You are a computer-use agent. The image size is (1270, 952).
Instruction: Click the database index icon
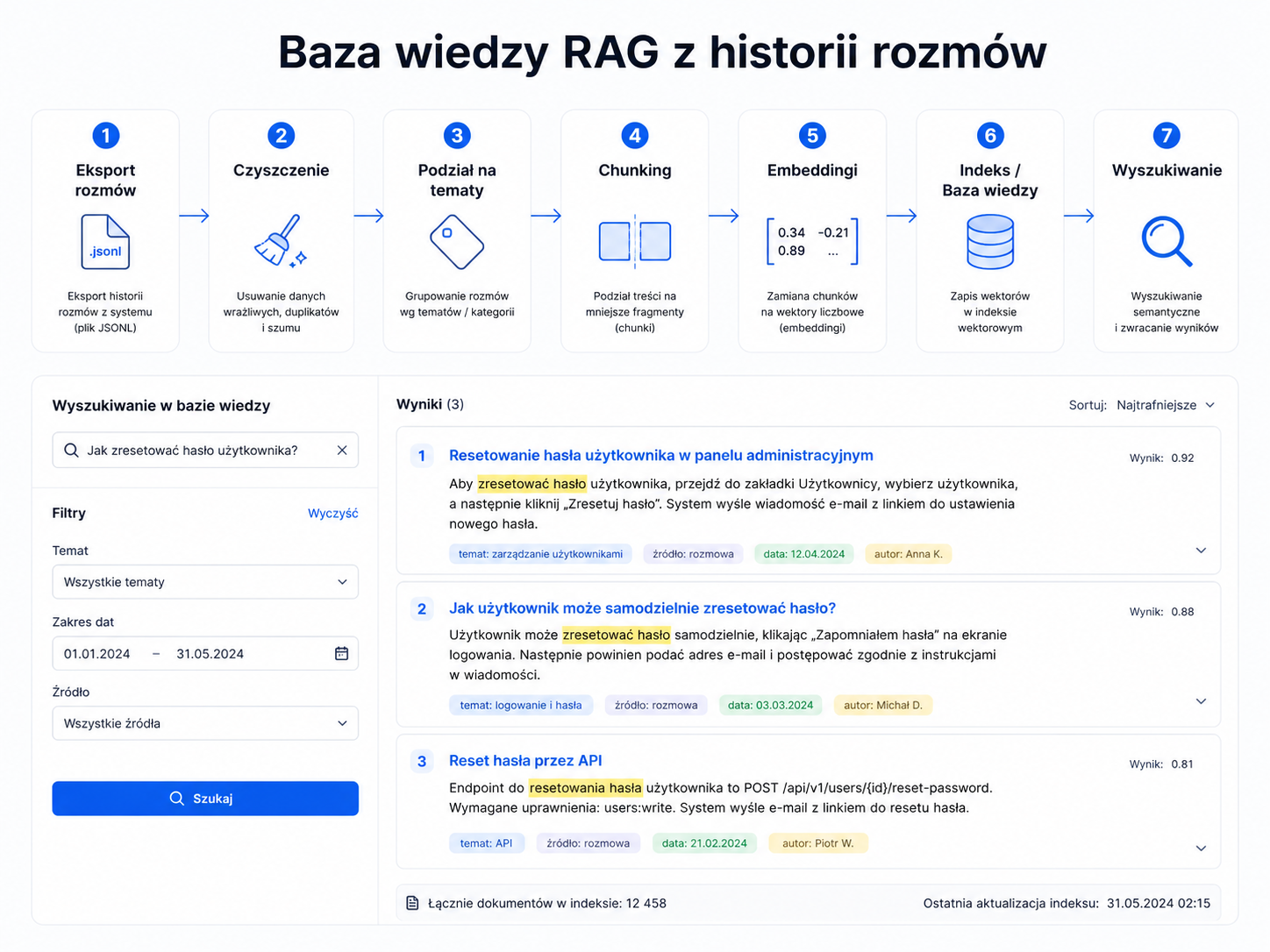[x=990, y=242]
